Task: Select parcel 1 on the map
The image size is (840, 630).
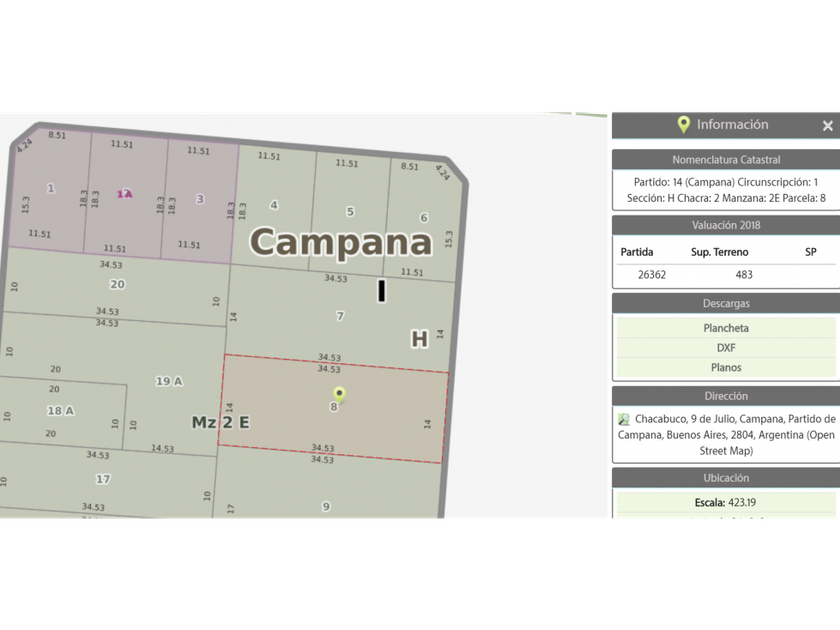Action: [51, 188]
